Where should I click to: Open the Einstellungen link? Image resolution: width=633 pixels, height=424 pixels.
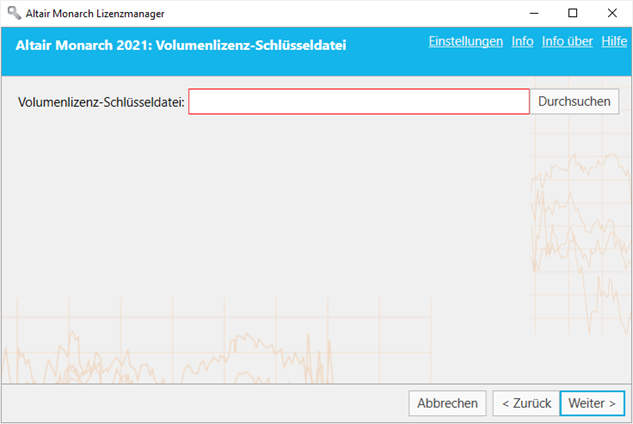pos(465,41)
